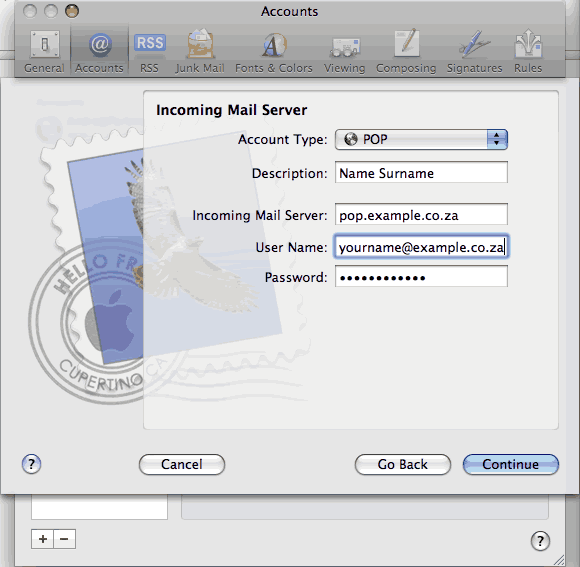Open help from the setup sheet's question mark
The width and height of the screenshot is (580, 567).
point(31,464)
